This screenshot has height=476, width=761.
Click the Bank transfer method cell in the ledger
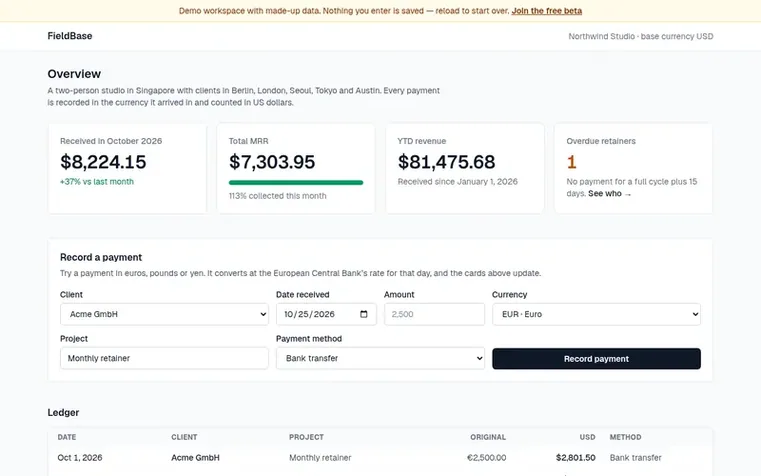point(635,458)
